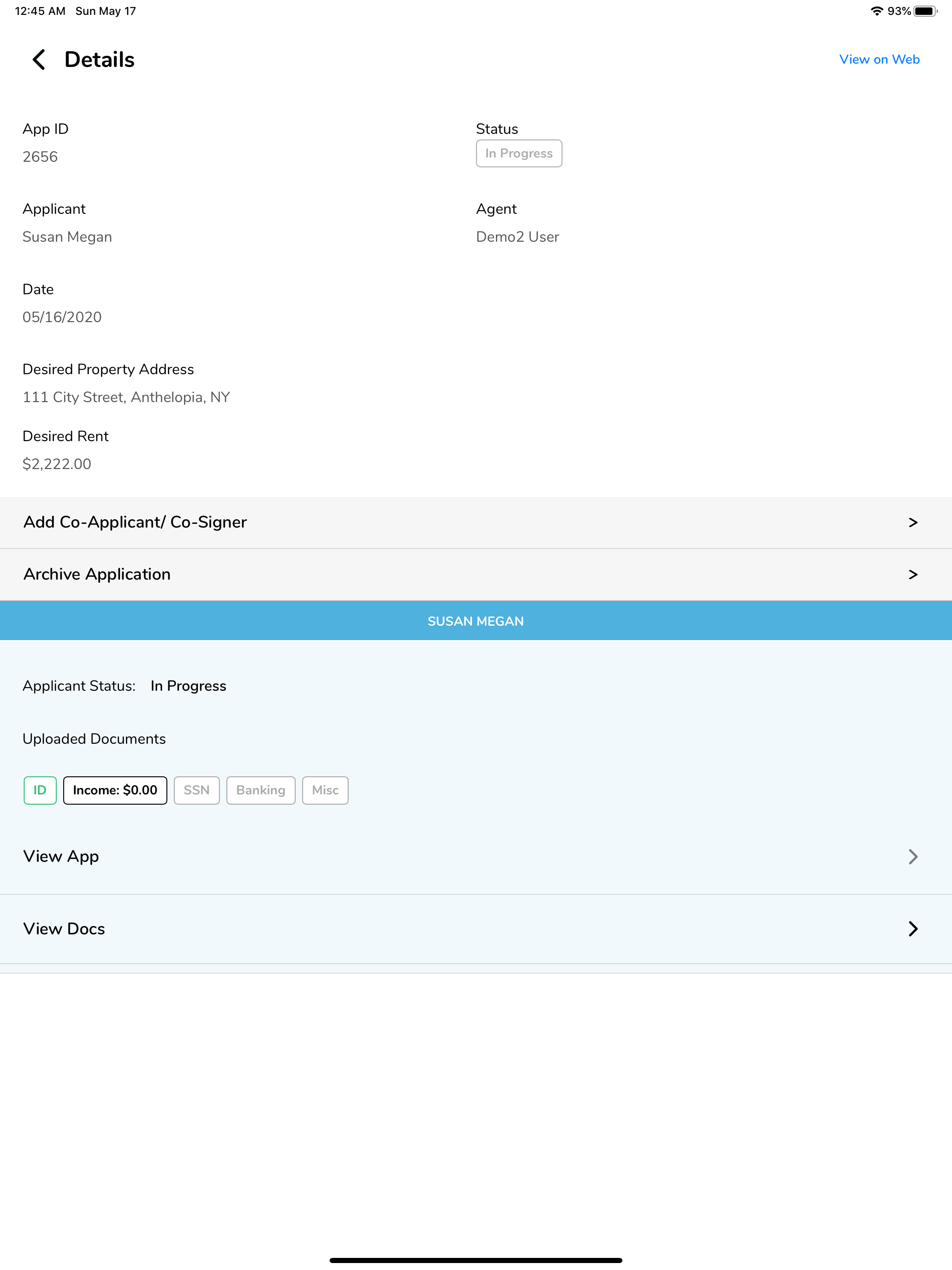Tap the chevron on View Docs row
952x1270 pixels.
tap(913, 928)
